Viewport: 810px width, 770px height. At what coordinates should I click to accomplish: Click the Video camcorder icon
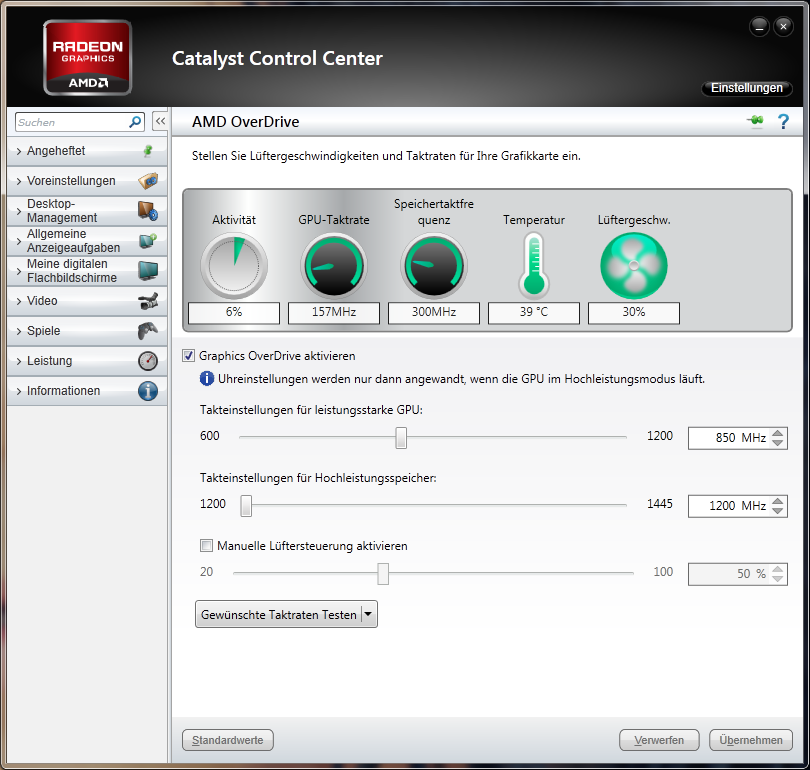pos(148,301)
